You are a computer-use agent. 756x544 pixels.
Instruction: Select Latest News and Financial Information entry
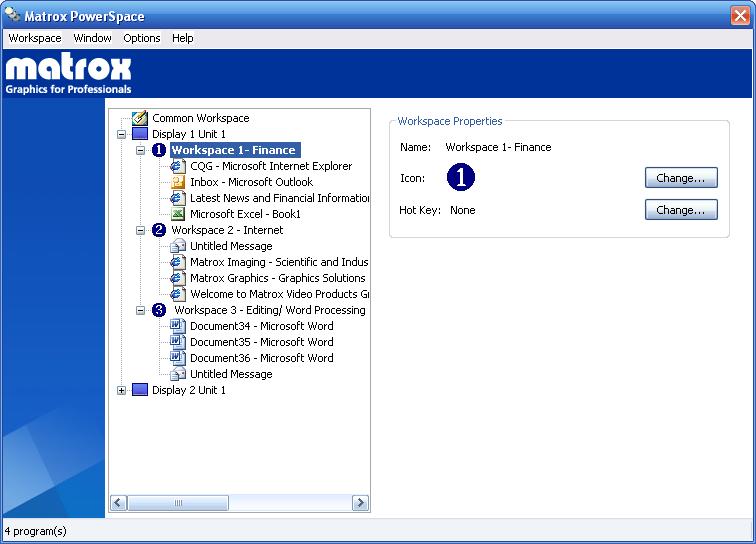pyautogui.click(x=279, y=198)
